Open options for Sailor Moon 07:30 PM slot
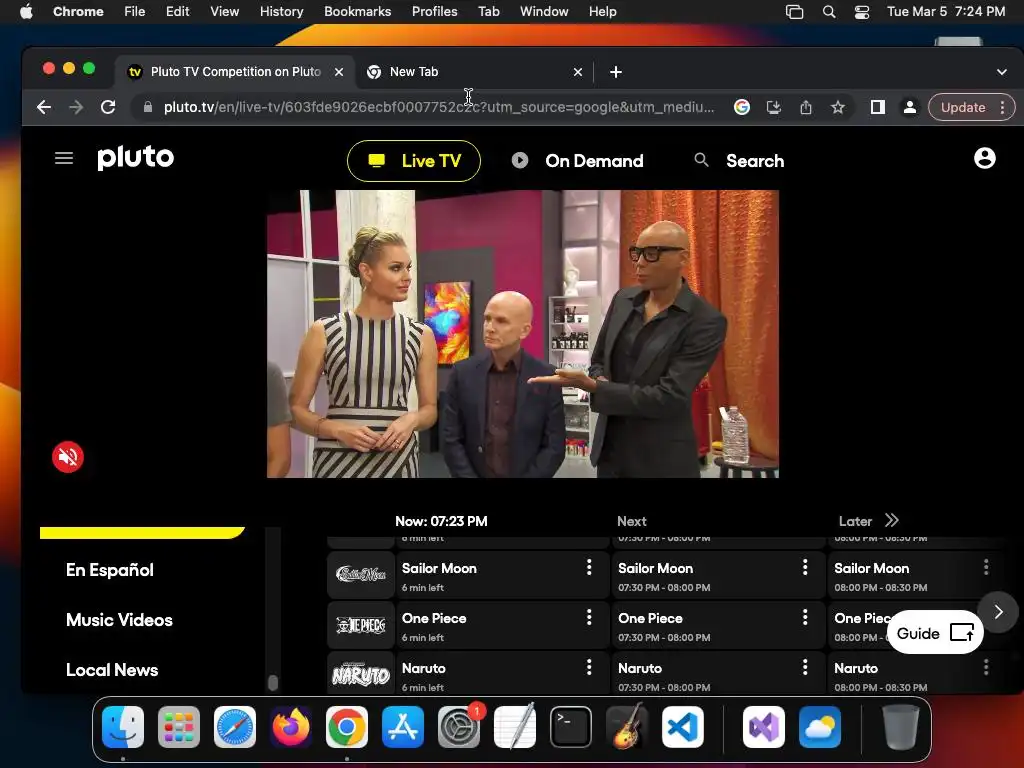Viewport: 1024px width, 768px height. [805, 567]
